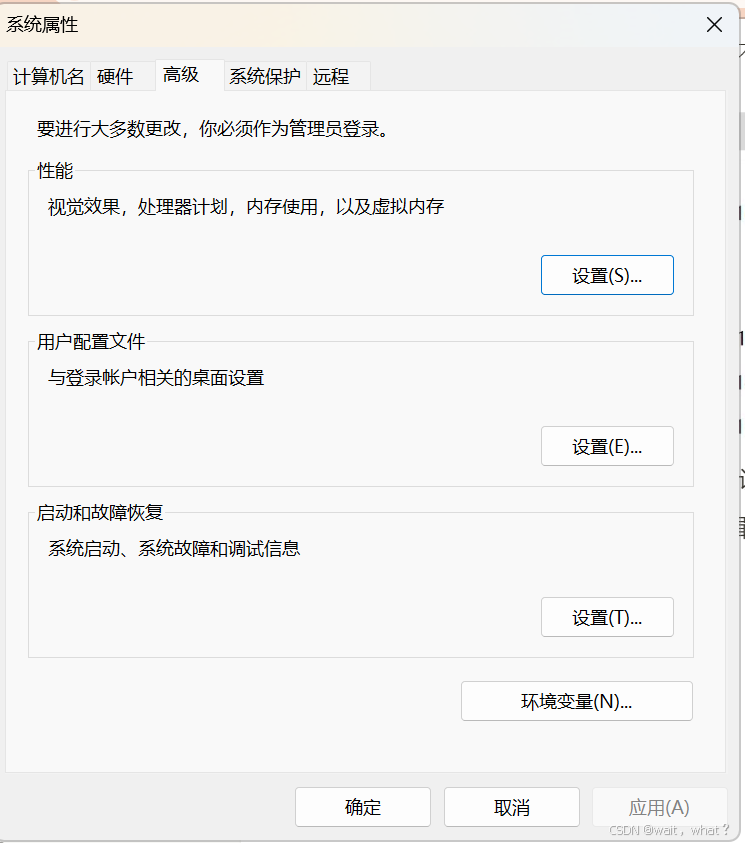Click the 要进行大多数更改 administrator notice
The height and width of the screenshot is (843, 745).
point(213,129)
